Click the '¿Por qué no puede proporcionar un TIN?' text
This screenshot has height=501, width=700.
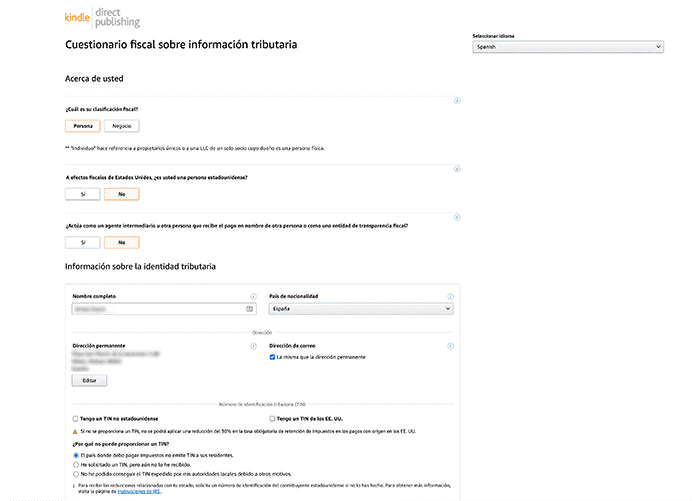[x=121, y=445]
